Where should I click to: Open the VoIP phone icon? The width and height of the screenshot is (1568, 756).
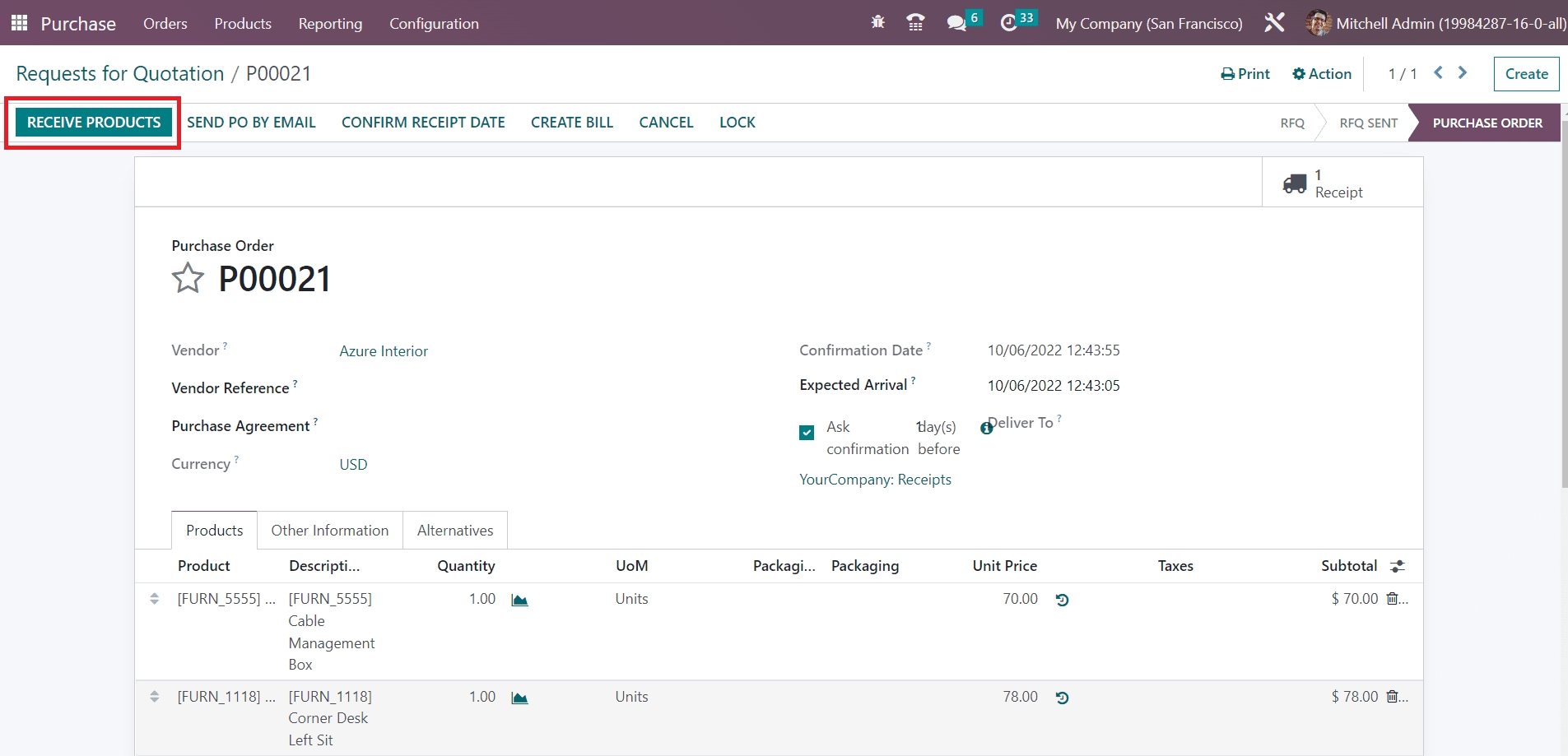915,22
